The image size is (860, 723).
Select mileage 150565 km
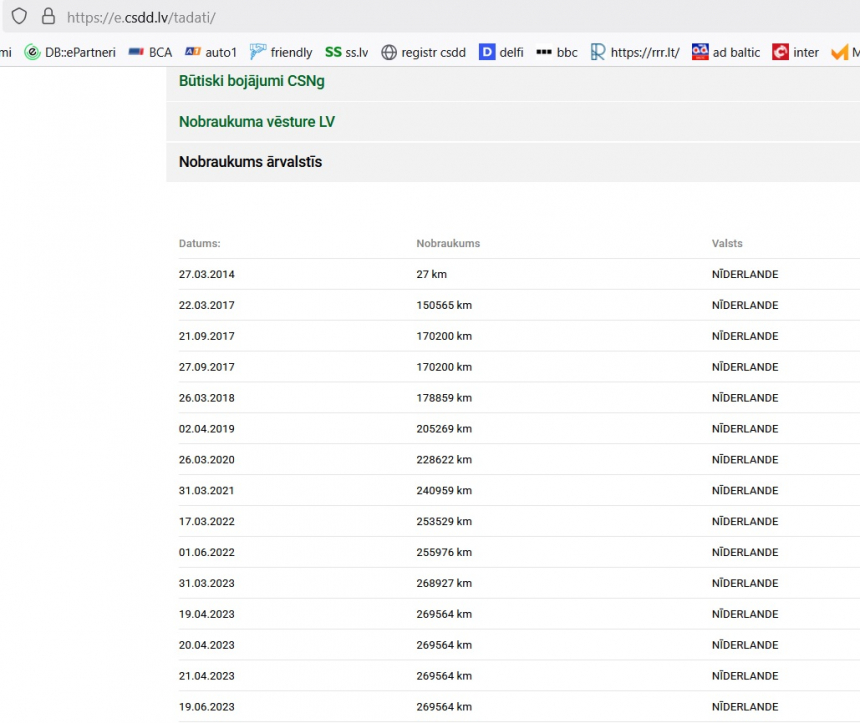click(x=444, y=305)
